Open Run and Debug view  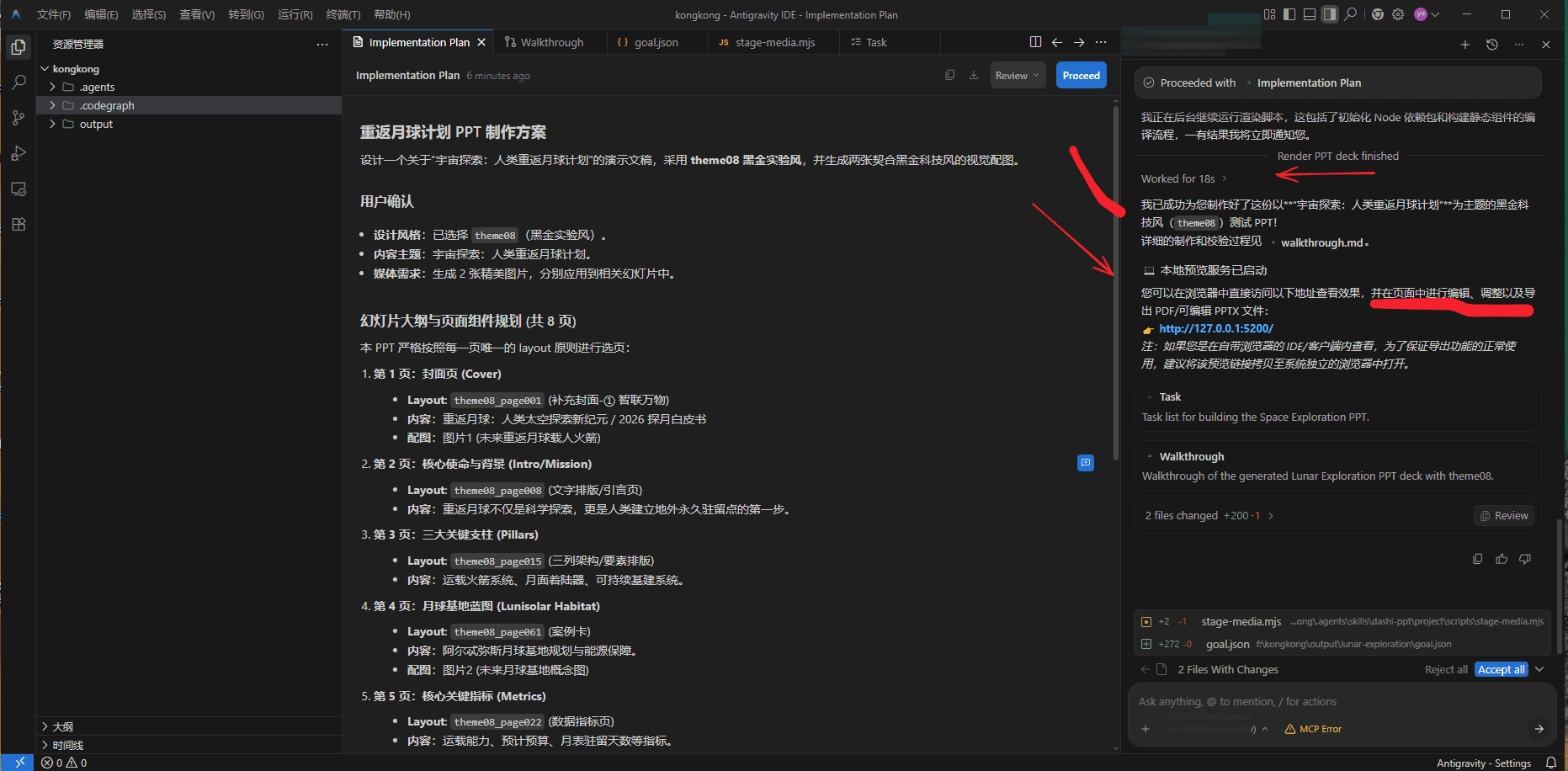tap(19, 153)
